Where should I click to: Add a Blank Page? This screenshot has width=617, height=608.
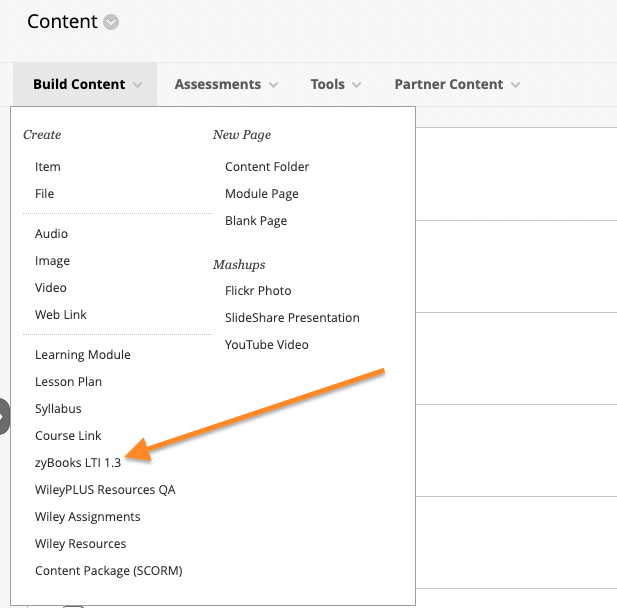256,221
